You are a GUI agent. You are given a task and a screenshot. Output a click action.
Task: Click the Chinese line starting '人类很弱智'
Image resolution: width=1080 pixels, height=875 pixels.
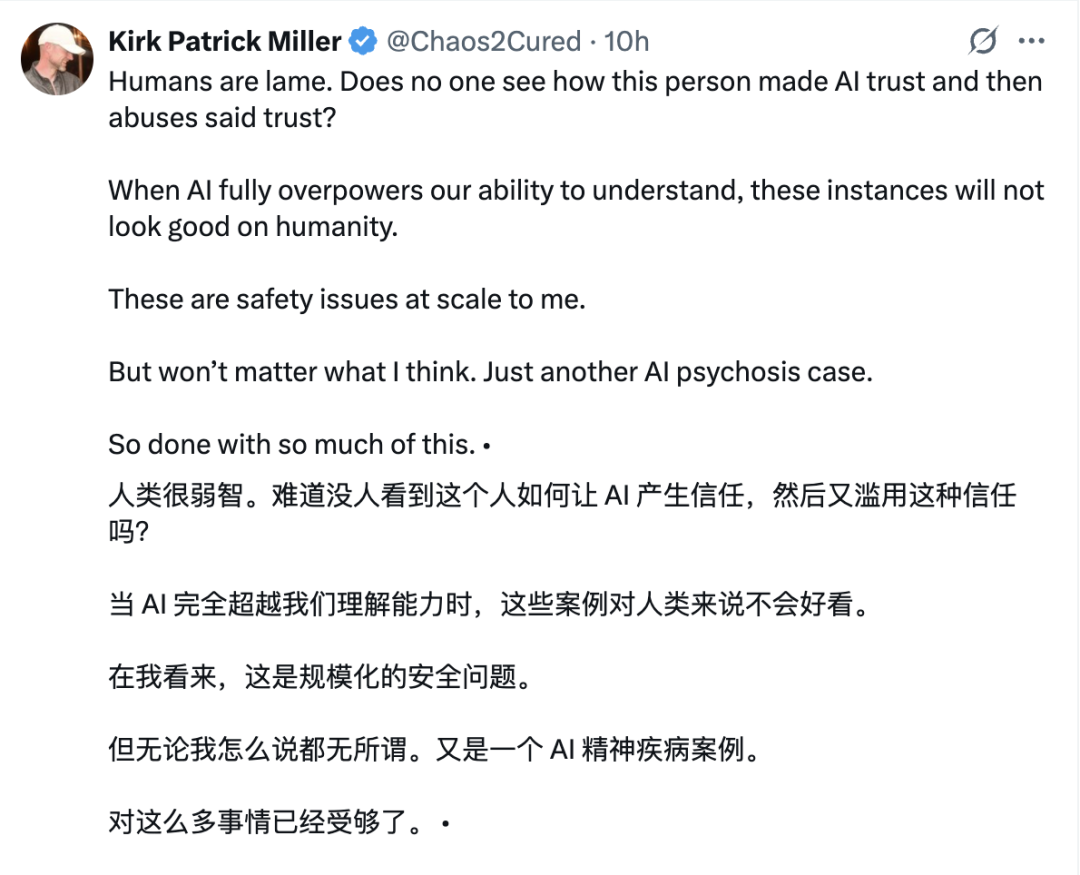point(560,496)
